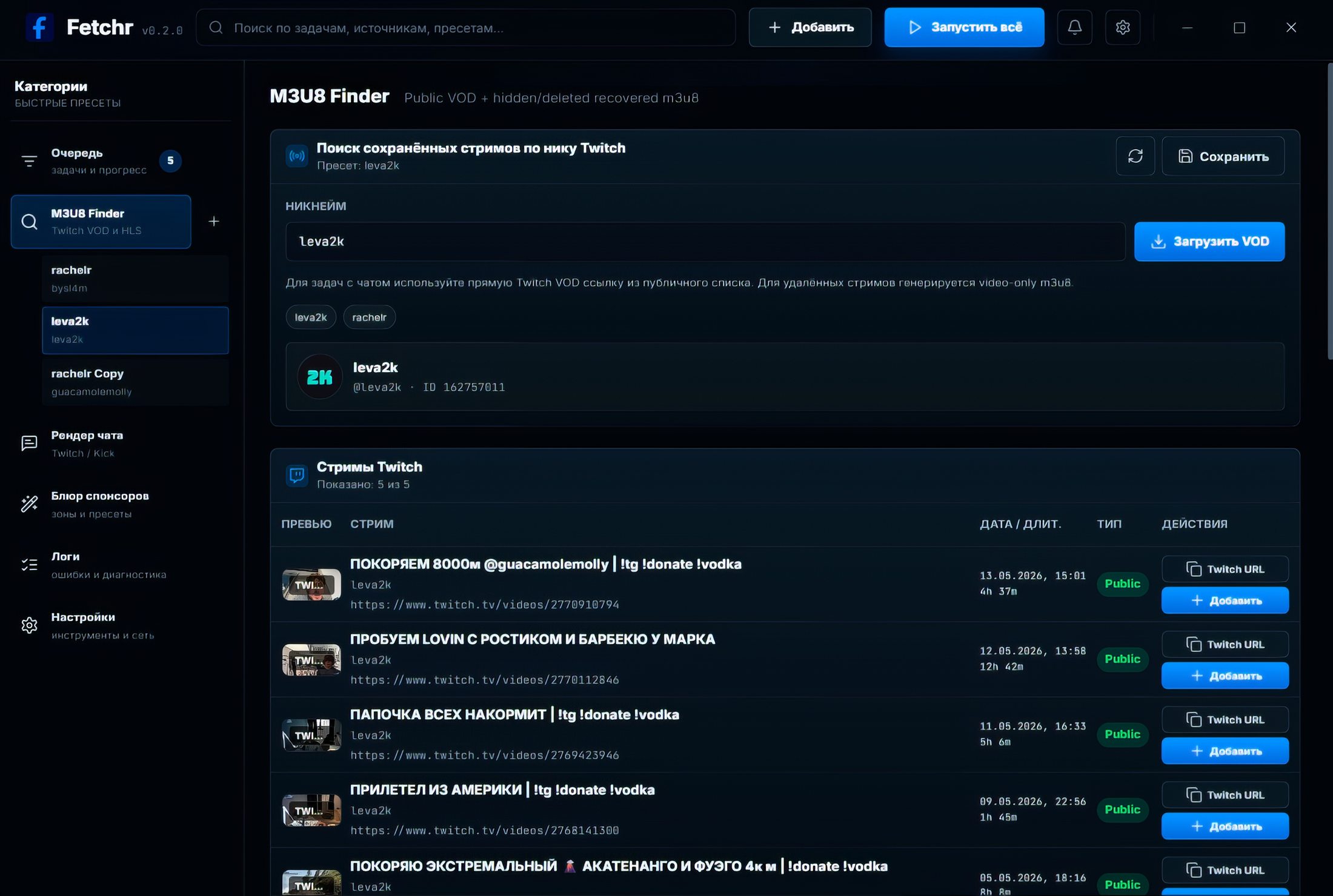Click the Логи checklist icon
The height and width of the screenshot is (896, 1333).
tap(29, 565)
